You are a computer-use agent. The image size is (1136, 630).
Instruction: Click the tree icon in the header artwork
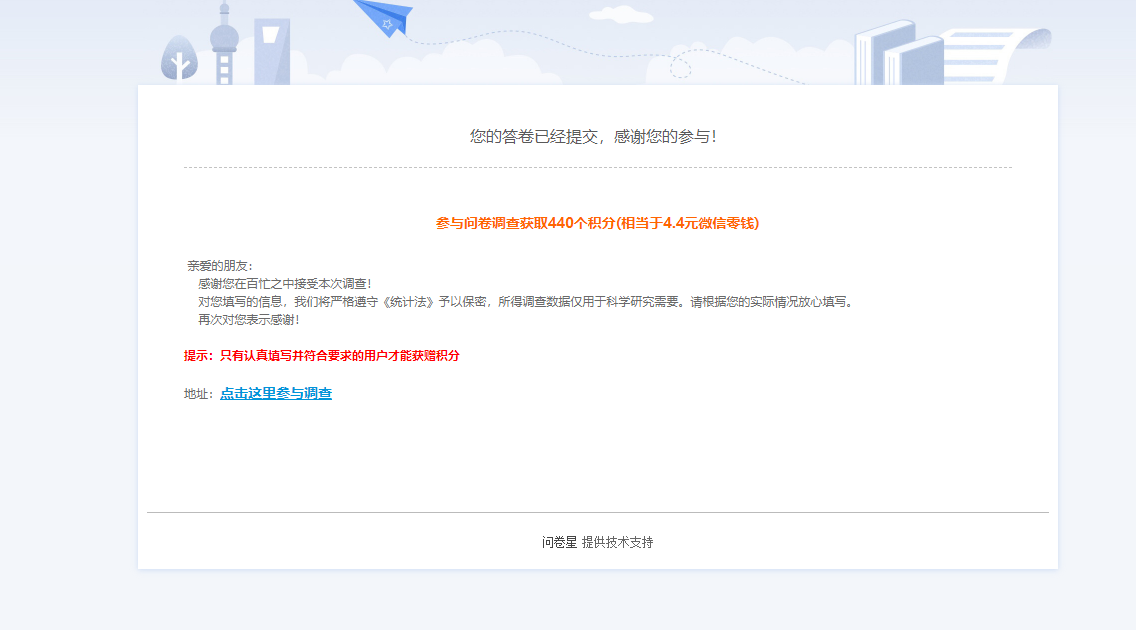click(181, 57)
